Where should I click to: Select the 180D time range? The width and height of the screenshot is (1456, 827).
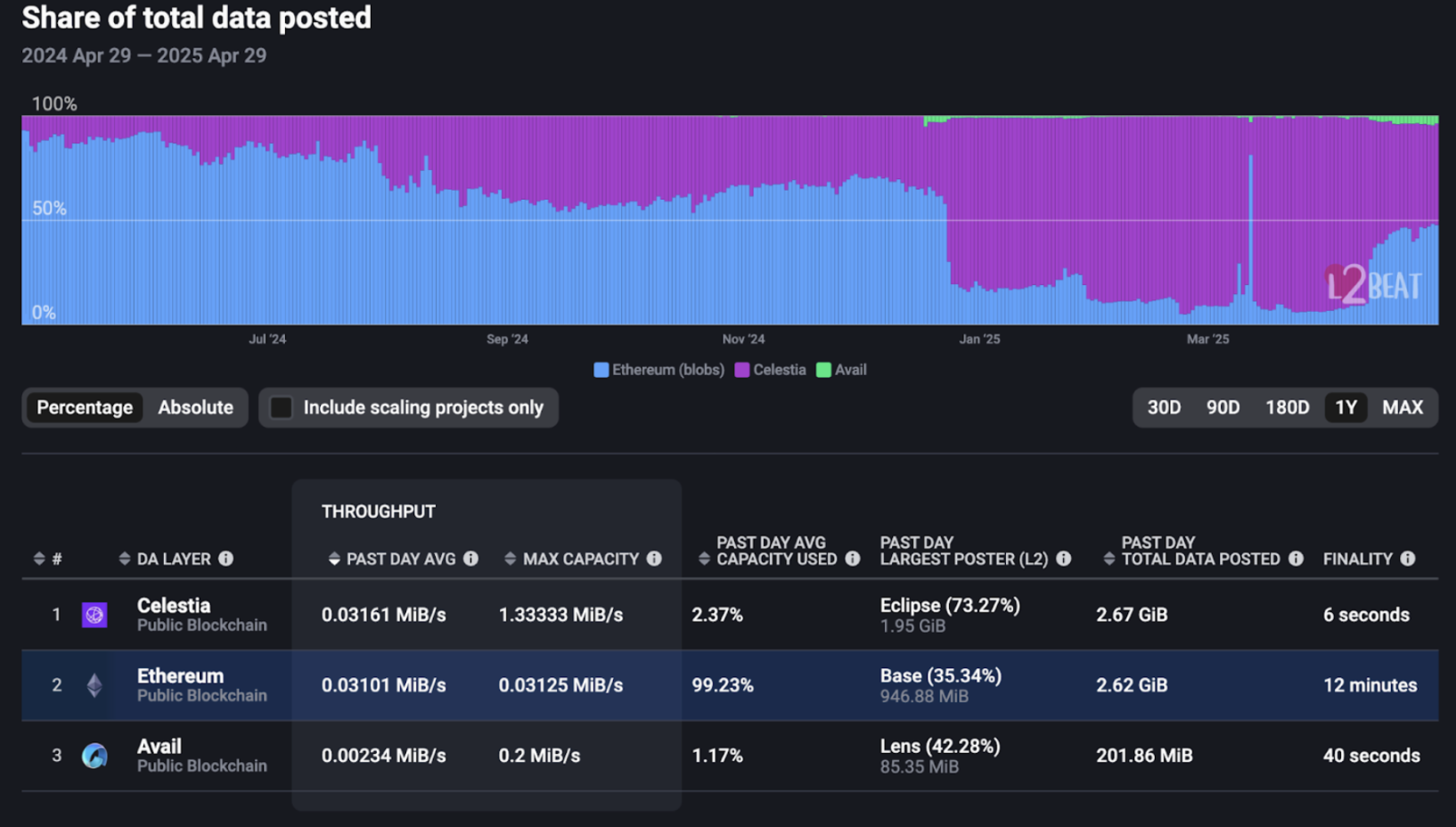coord(1288,407)
